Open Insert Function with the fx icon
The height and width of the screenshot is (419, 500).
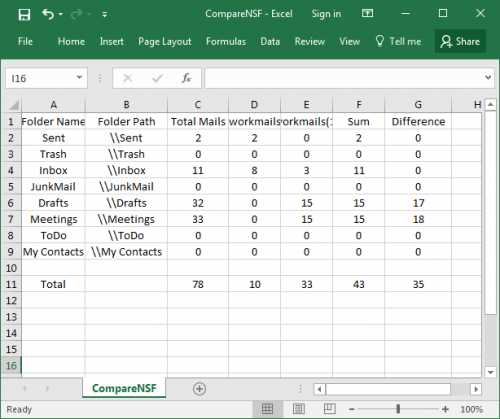[x=186, y=78]
